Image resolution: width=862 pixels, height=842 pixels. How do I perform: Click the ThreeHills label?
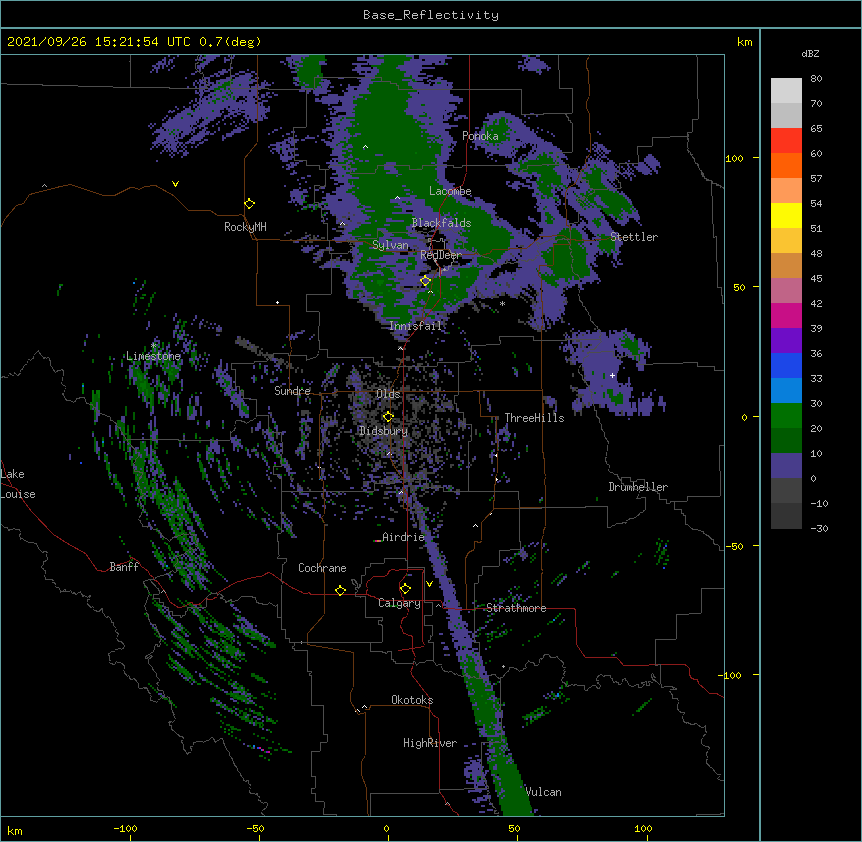pyautogui.click(x=534, y=418)
